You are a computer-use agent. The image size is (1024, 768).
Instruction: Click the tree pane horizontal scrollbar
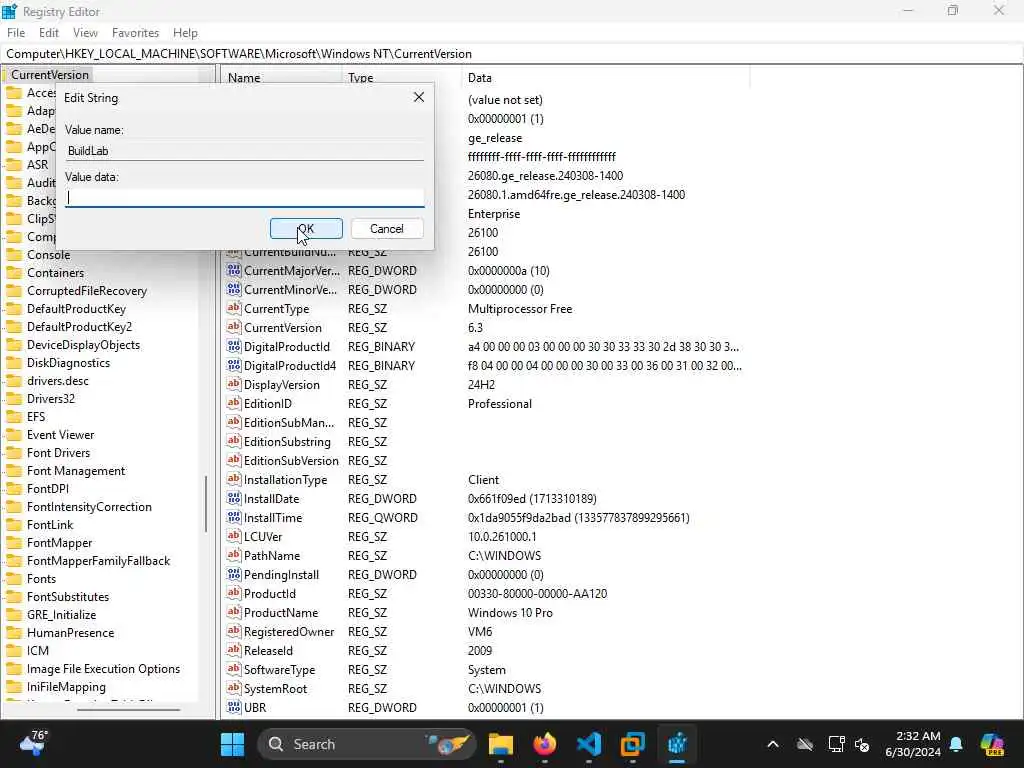tap(128, 709)
